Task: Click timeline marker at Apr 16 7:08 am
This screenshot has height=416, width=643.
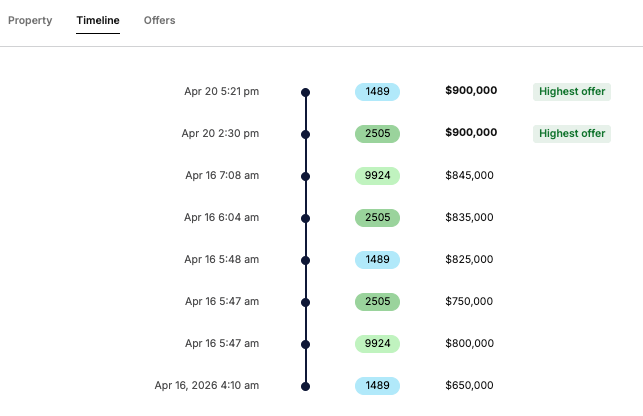Action: click(x=305, y=176)
